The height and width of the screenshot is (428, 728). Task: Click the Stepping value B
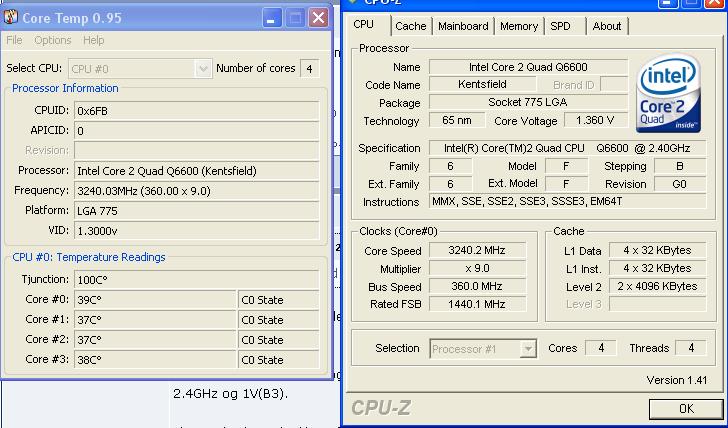coord(680,166)
